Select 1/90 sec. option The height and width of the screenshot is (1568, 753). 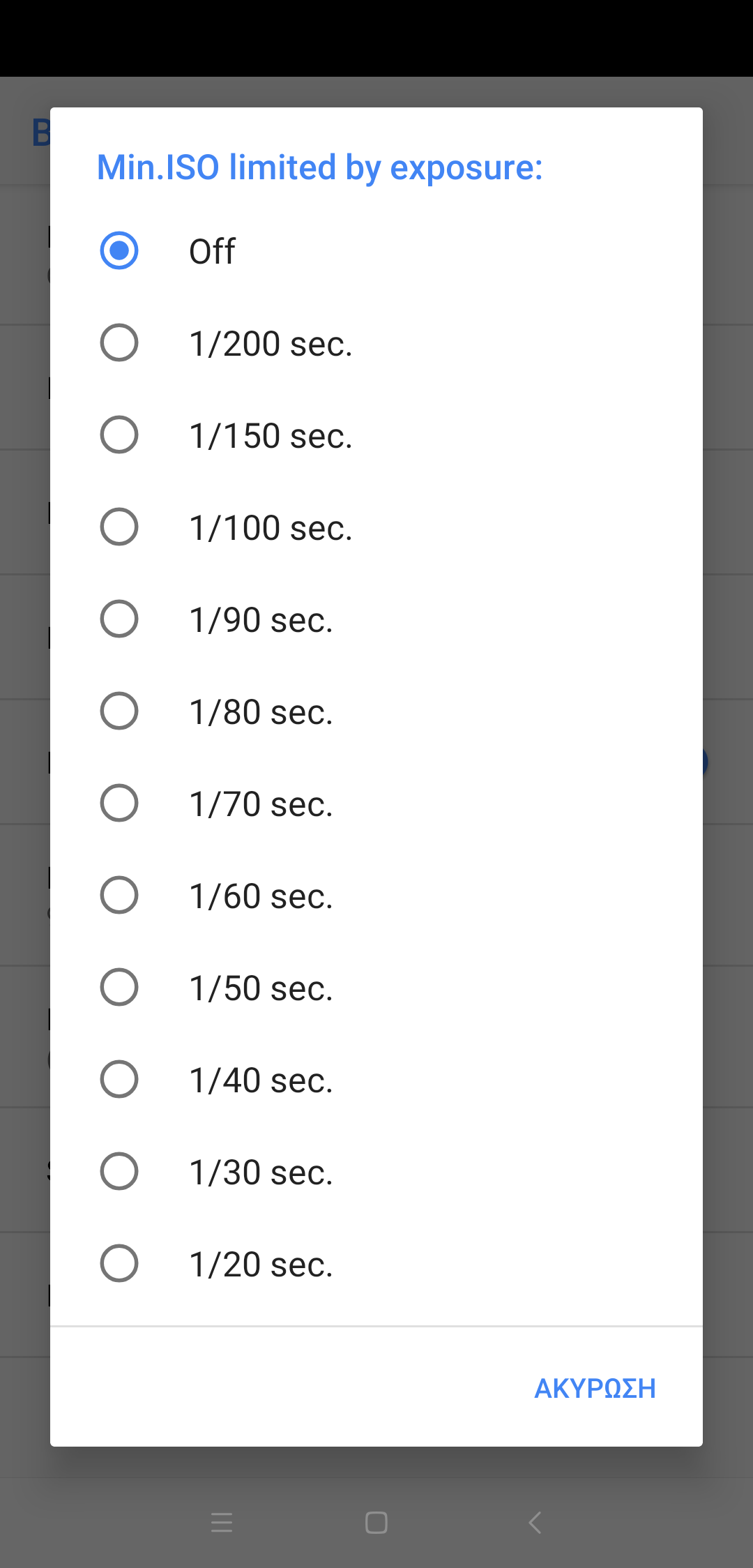(119, 619)
